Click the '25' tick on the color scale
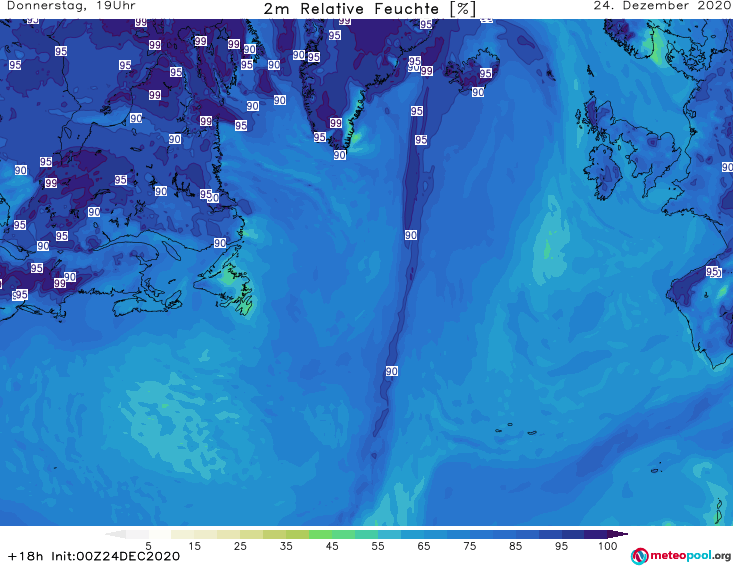733x566 pixels. (x=240, y=546)
